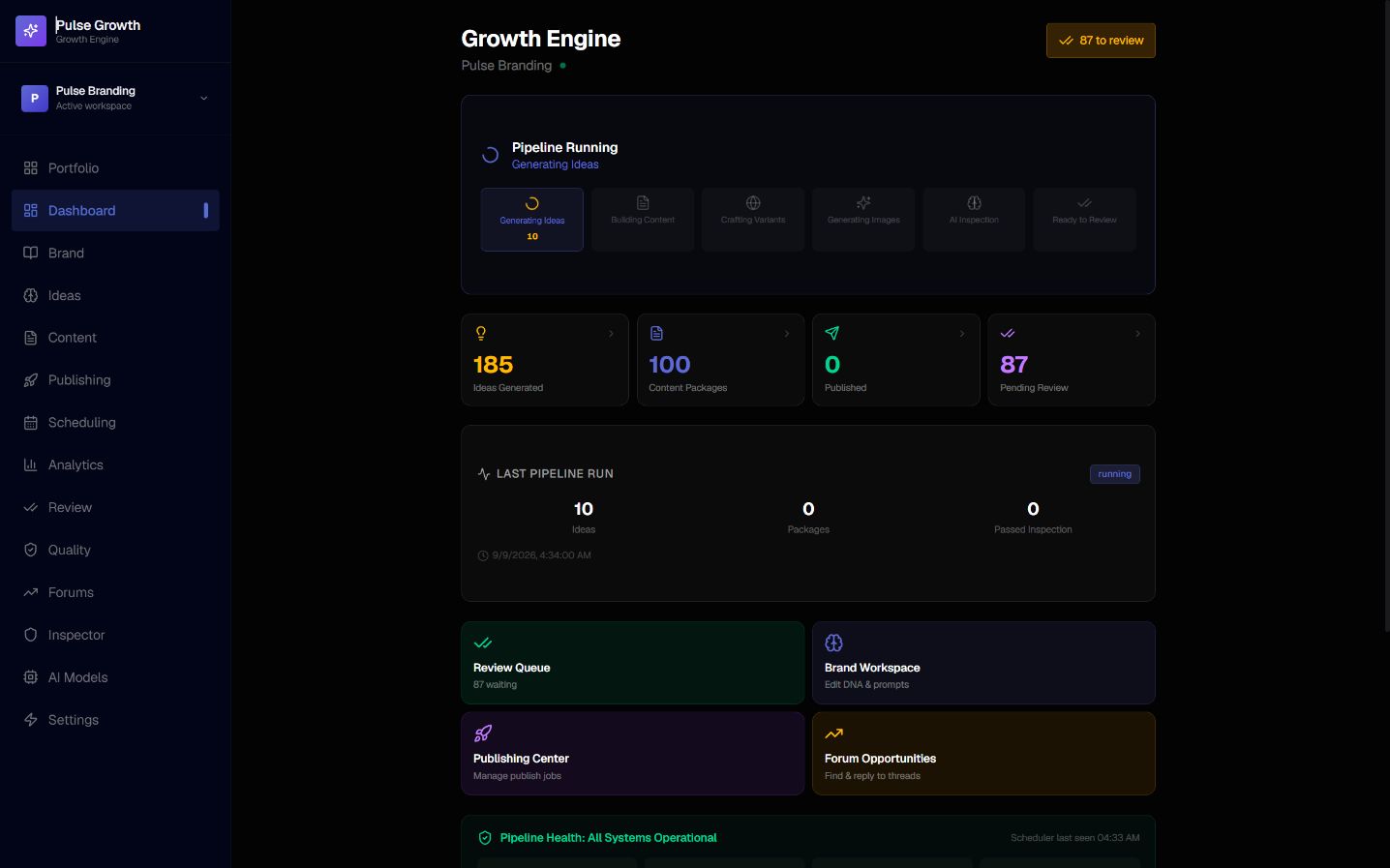Go to the Brand section
This screenshot has height=868, width=1390.
[115, 254]
